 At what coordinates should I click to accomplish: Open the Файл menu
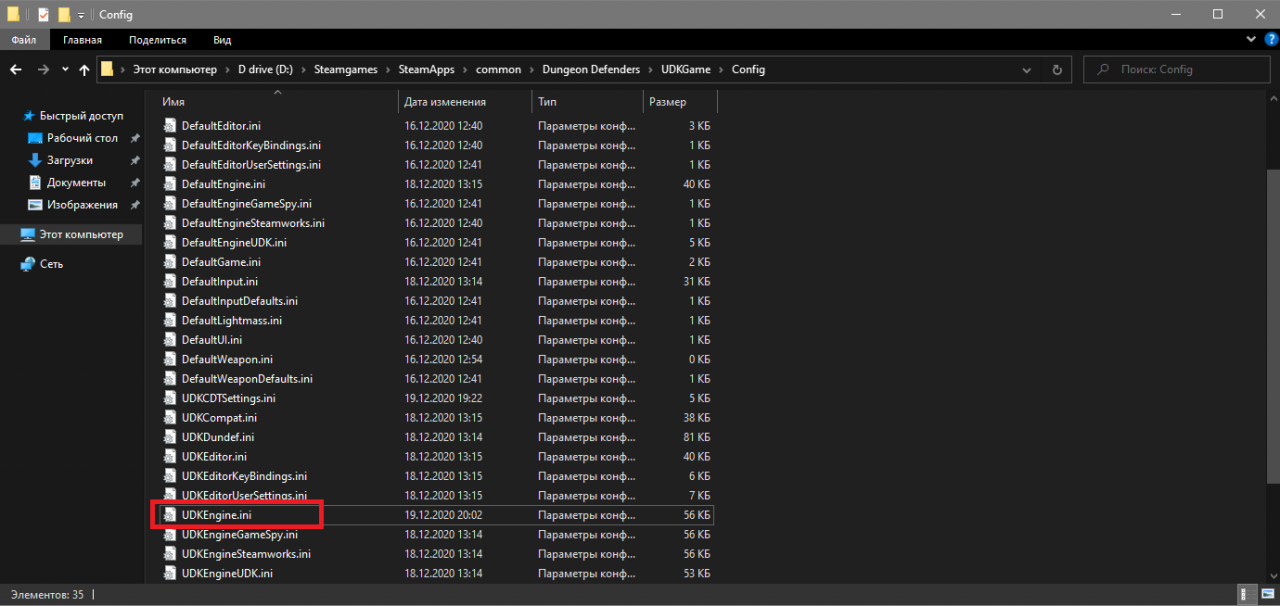[24, 40]
